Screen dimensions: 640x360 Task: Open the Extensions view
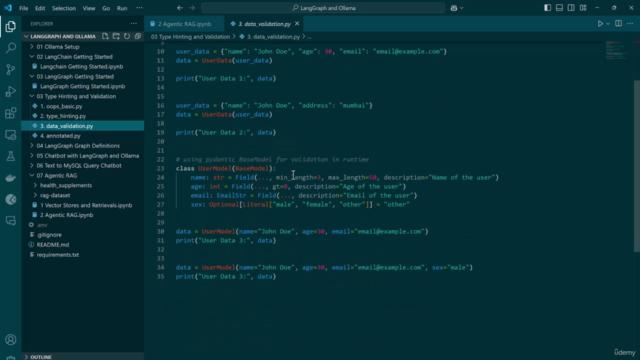click(x=11, y=113)
